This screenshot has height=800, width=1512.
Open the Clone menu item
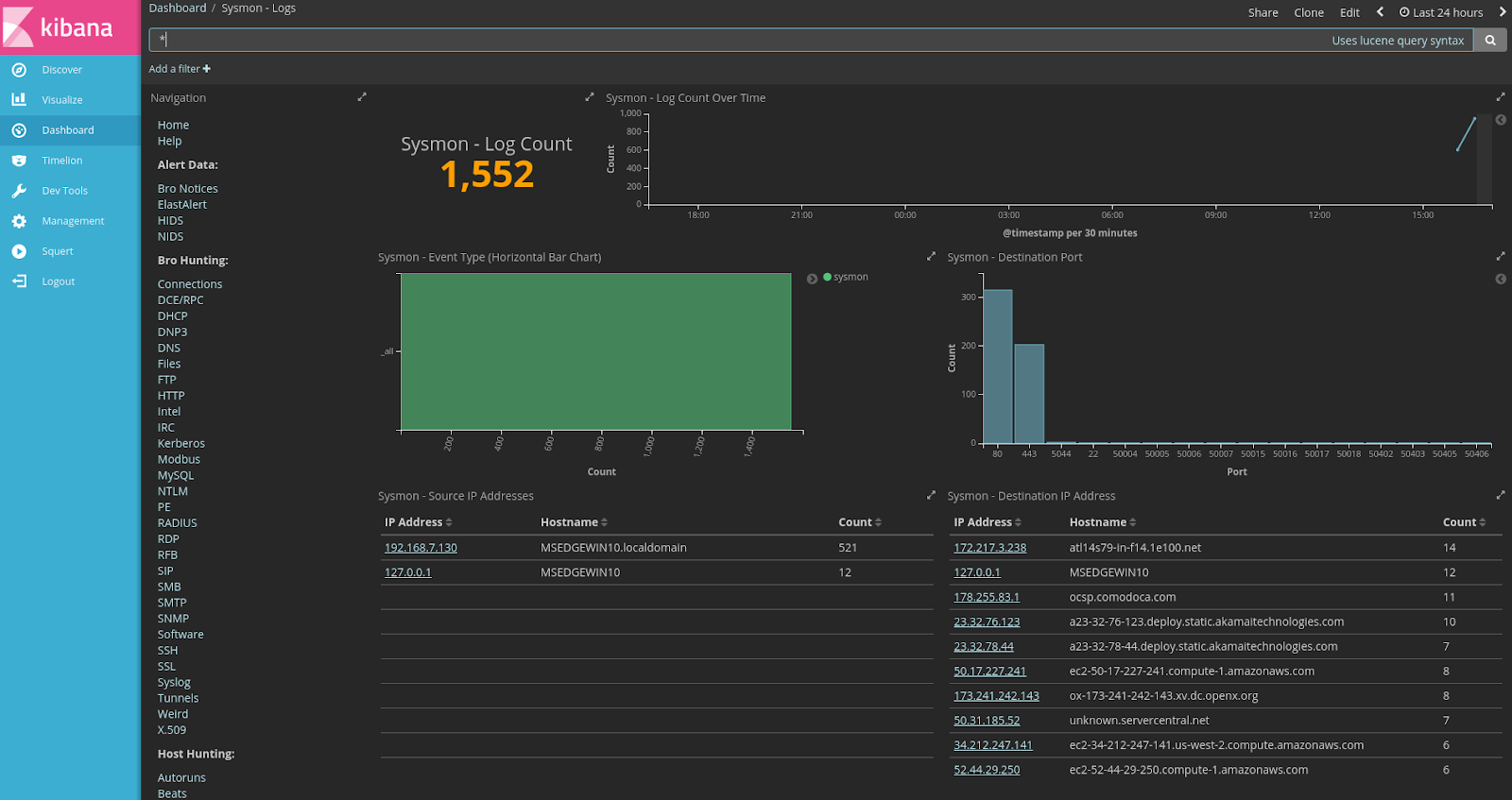1309,12
